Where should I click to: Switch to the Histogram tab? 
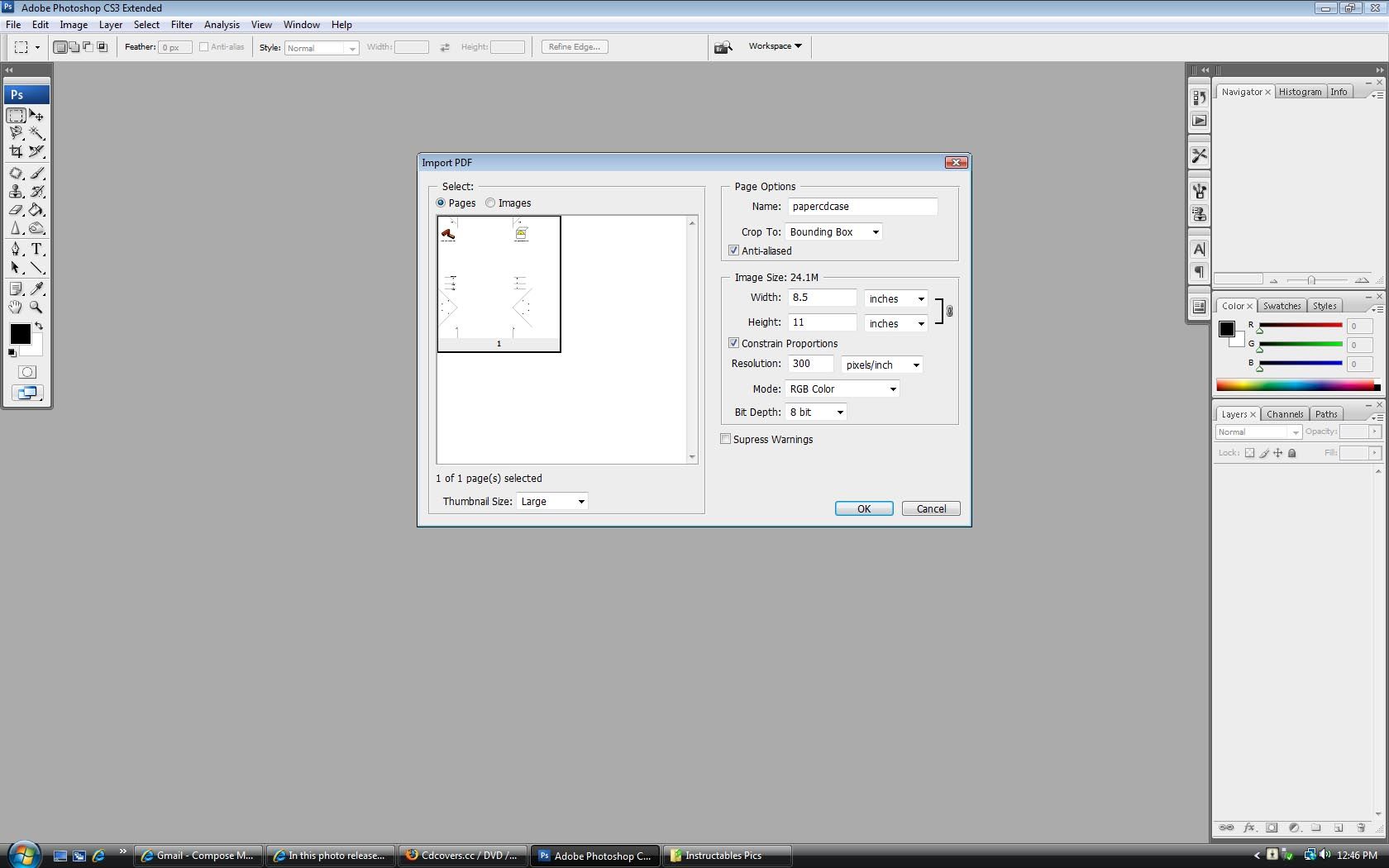click(1300, 92)
